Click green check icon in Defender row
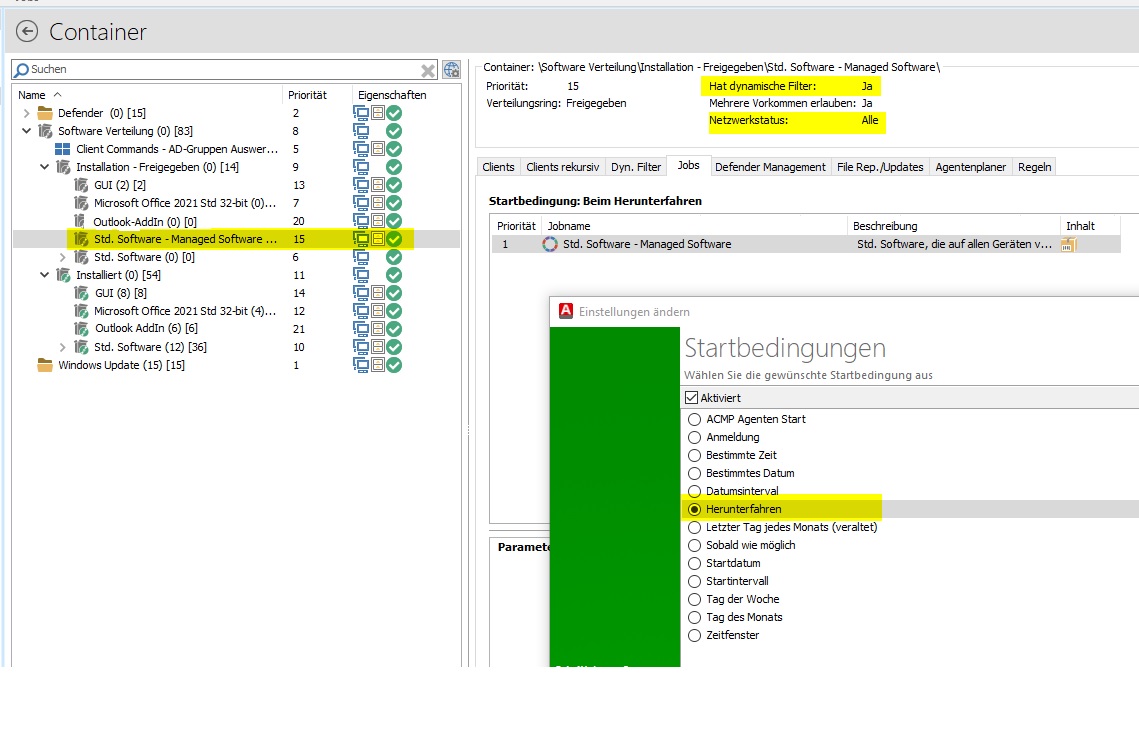 [x=394, y=113]
